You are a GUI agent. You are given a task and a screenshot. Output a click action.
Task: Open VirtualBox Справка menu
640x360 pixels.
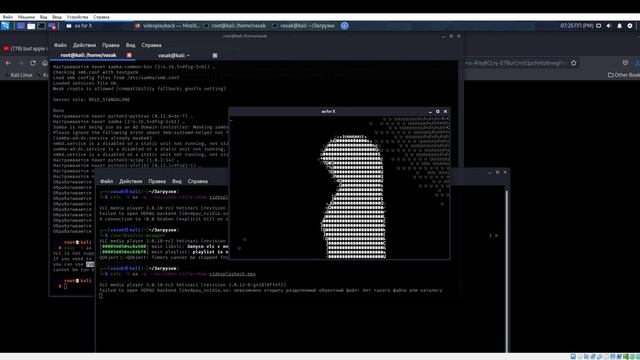coord(101,17)
